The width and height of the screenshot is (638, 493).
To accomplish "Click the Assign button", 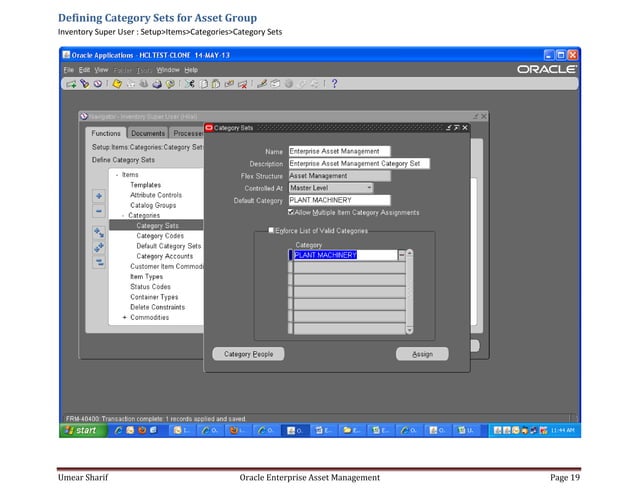I will 422,354.
